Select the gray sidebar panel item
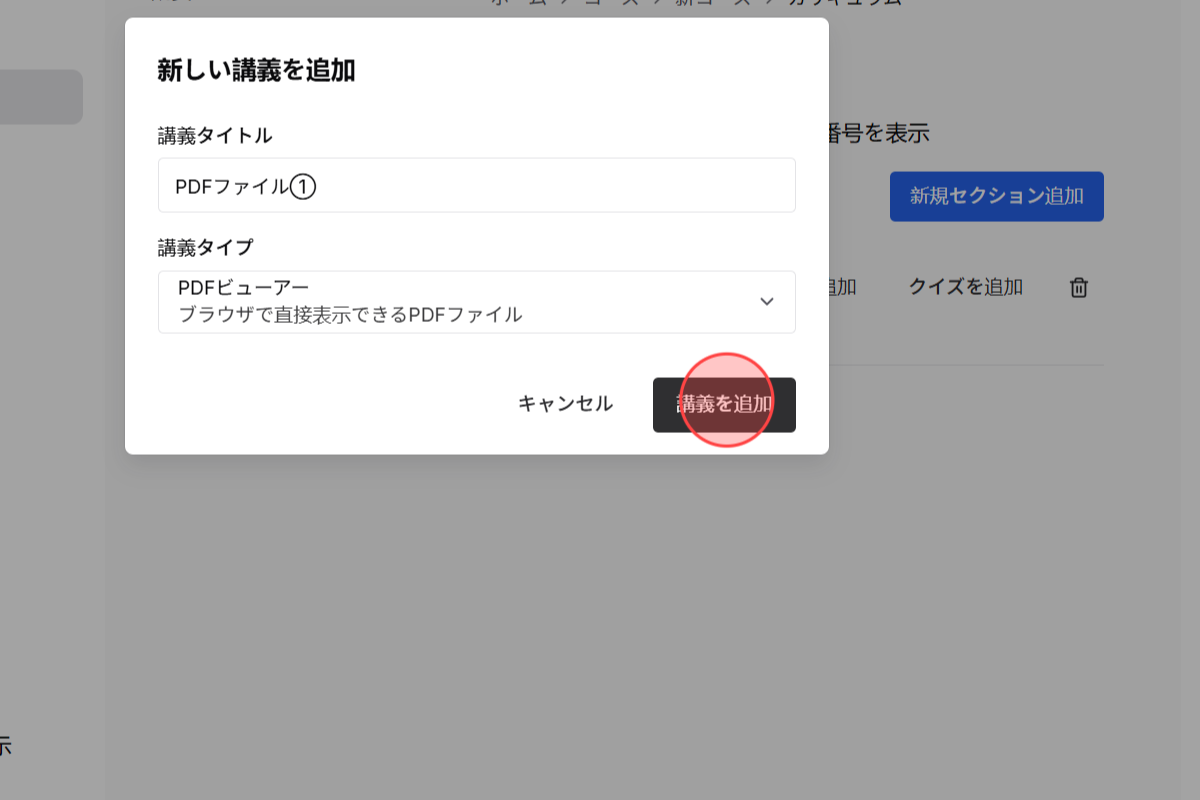Image resolution: width=1200 pixels, height=800 pixels. (40, 97)
